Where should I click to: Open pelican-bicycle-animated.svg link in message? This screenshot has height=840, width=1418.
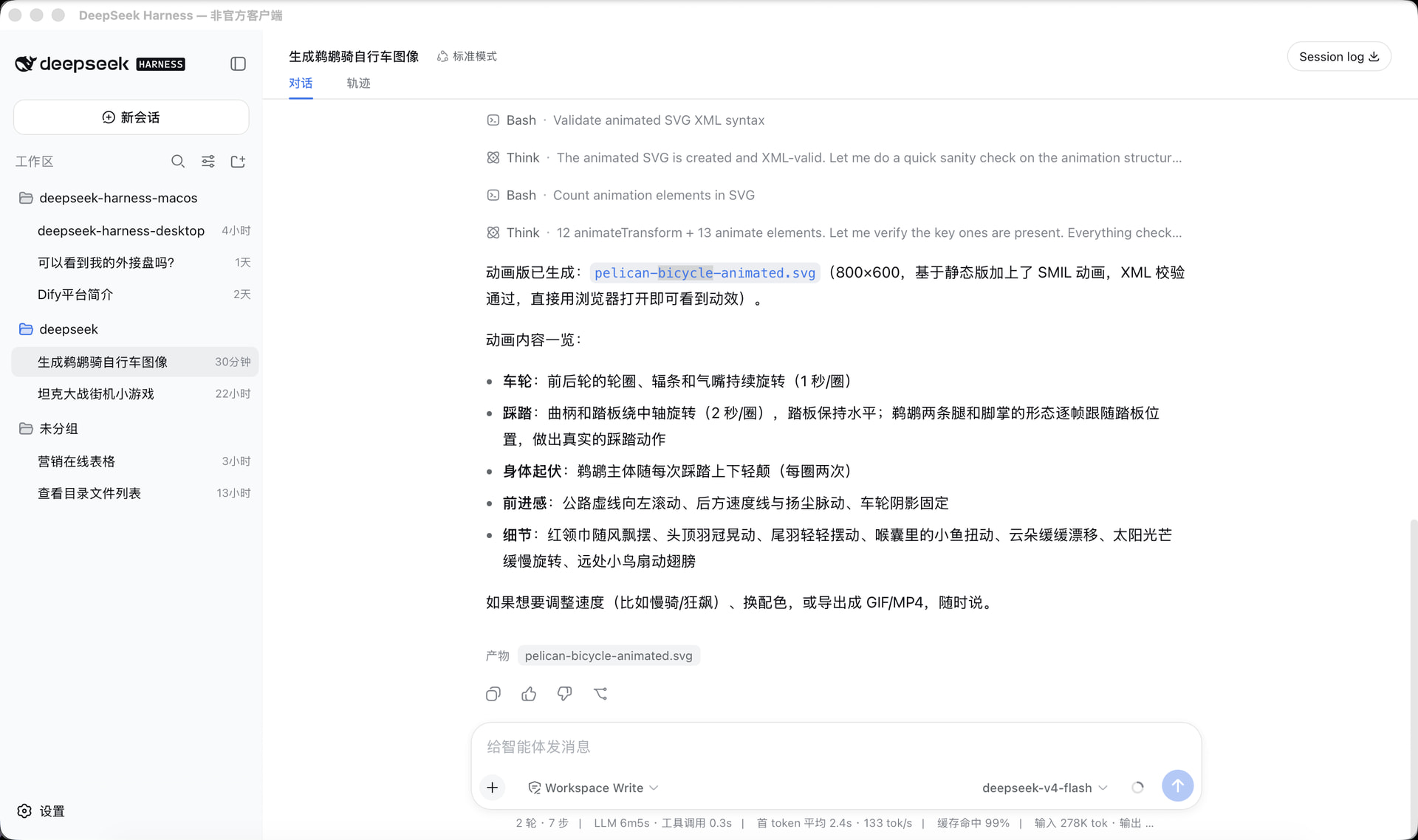[x=705, y=273]
